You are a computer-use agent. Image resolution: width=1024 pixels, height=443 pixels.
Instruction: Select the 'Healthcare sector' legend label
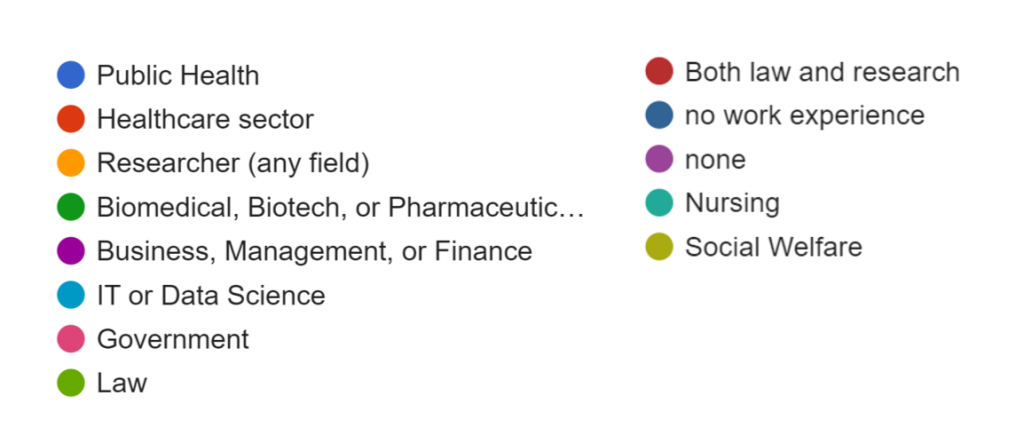pos(205,119)
